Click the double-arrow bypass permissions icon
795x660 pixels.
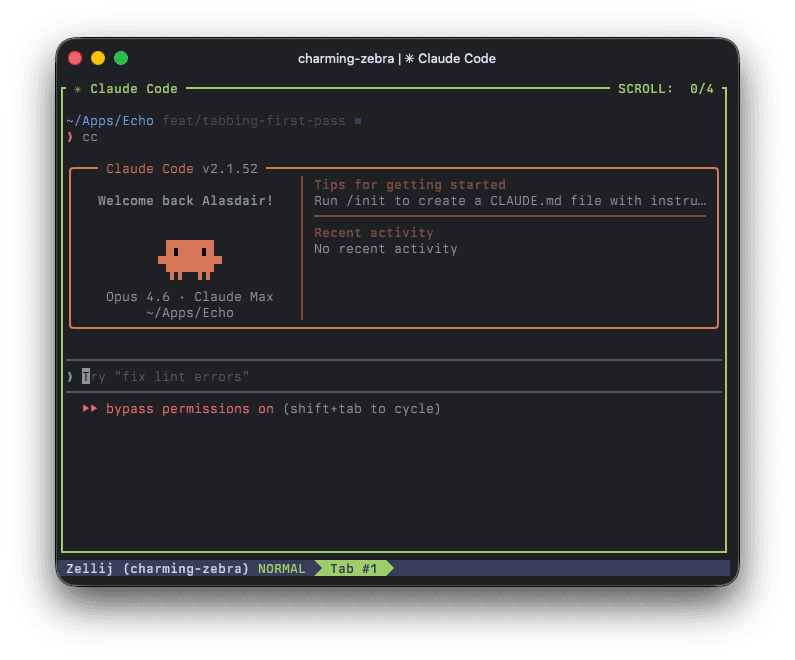pyautogui.click(x=90, y=409)
